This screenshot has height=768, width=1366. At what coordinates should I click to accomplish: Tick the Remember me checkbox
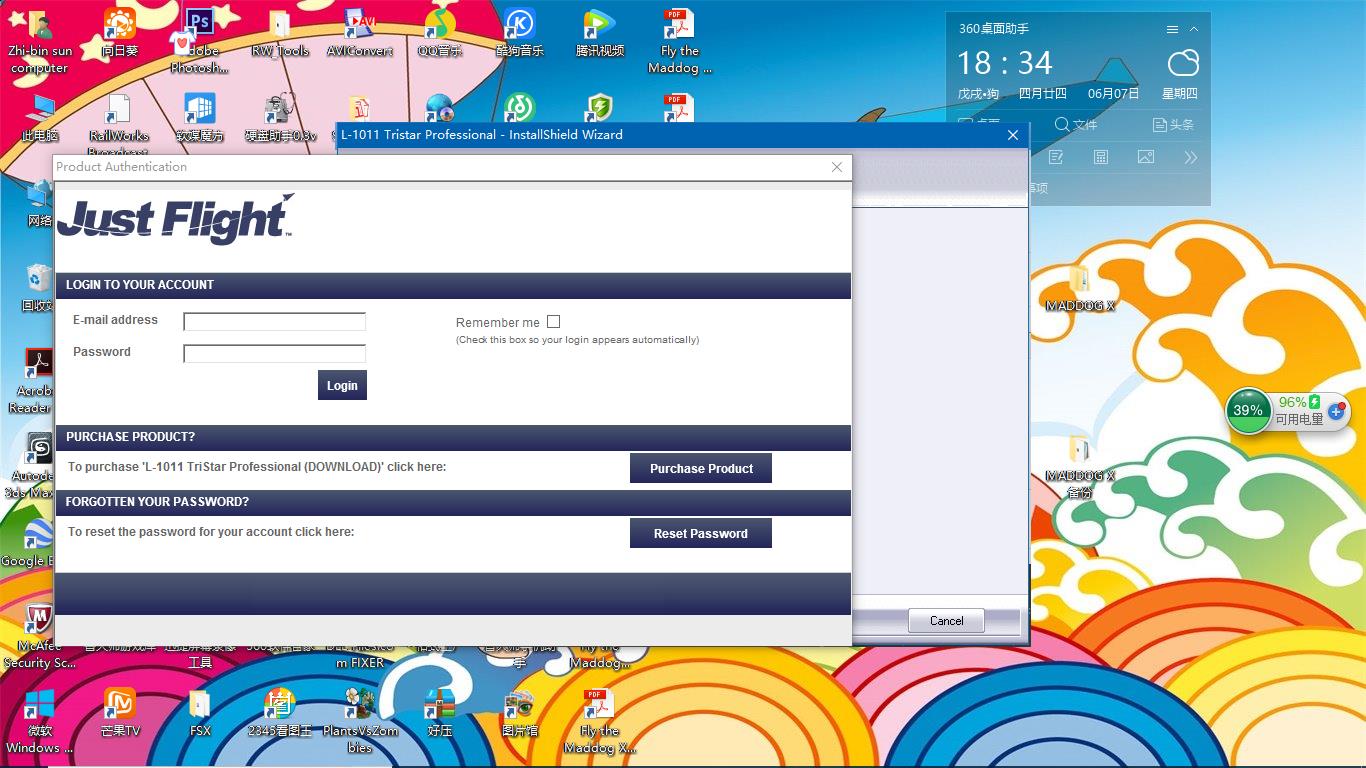click(554, 322)
